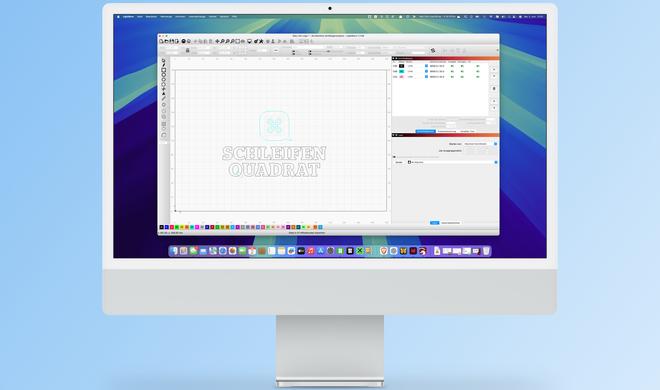Toggle the aspect ratio lock icon
The image size is (660, 390).
(187, 50)
